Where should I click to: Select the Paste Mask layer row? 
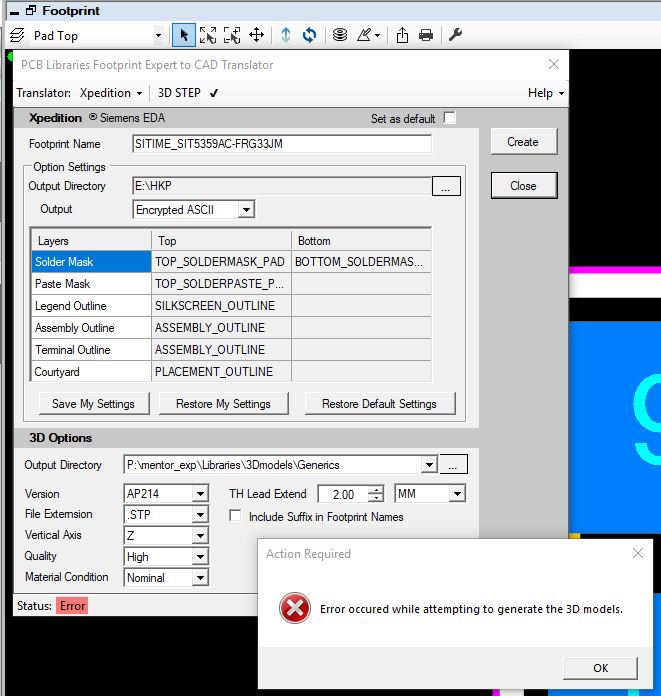click(91, 284)
